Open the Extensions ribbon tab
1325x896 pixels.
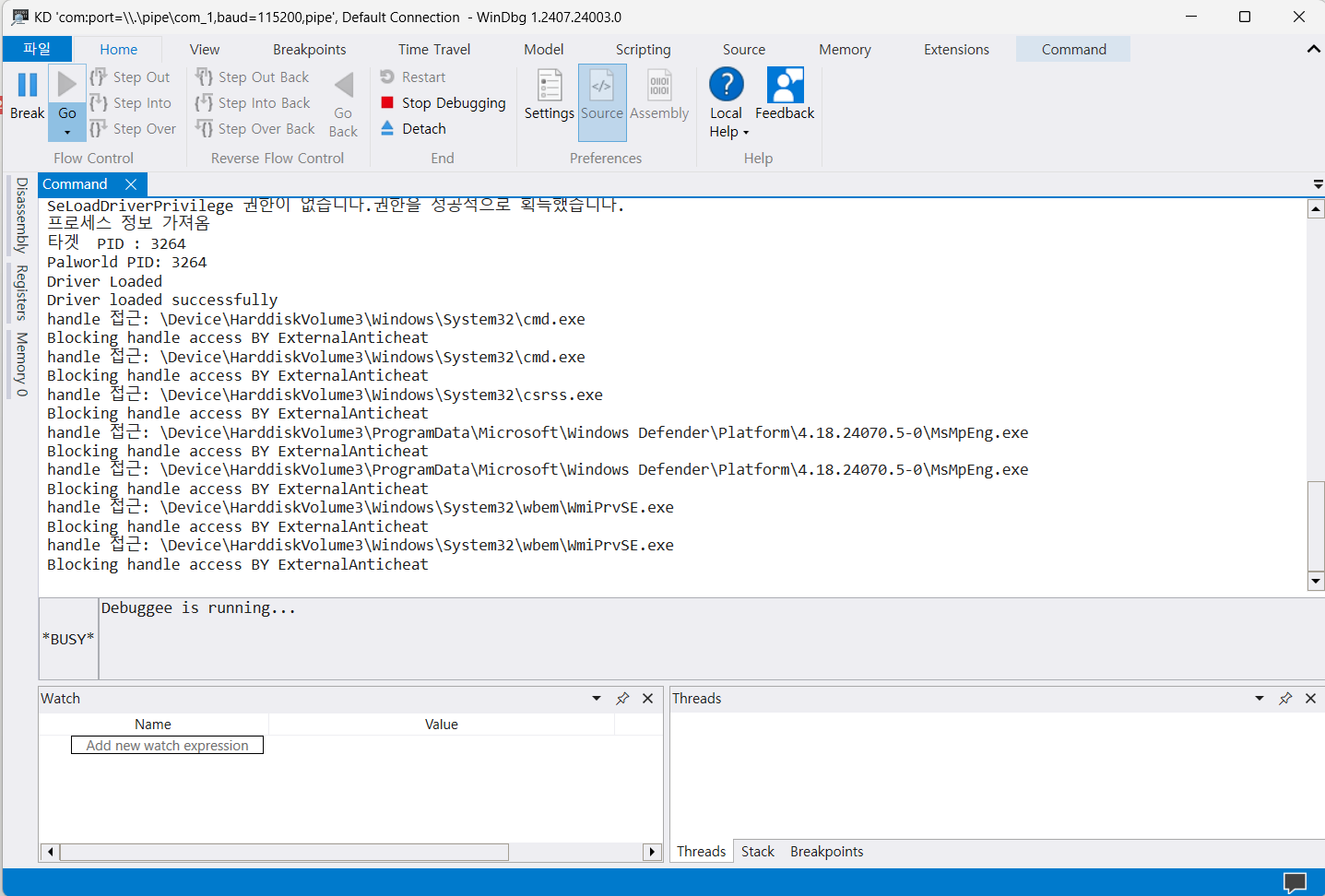pos(956,50)
